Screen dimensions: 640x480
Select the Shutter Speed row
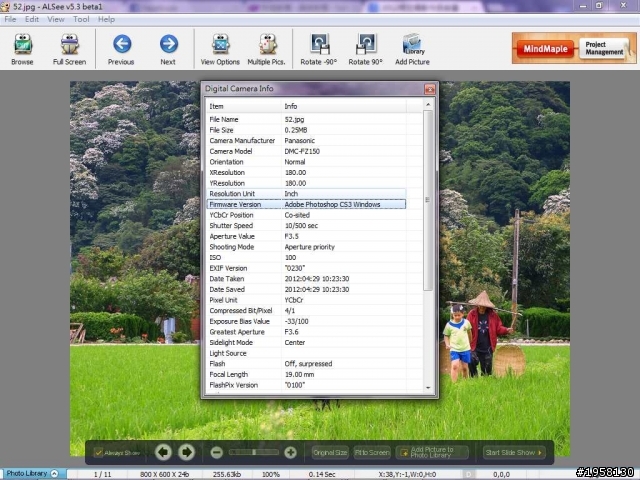[306, 225]
